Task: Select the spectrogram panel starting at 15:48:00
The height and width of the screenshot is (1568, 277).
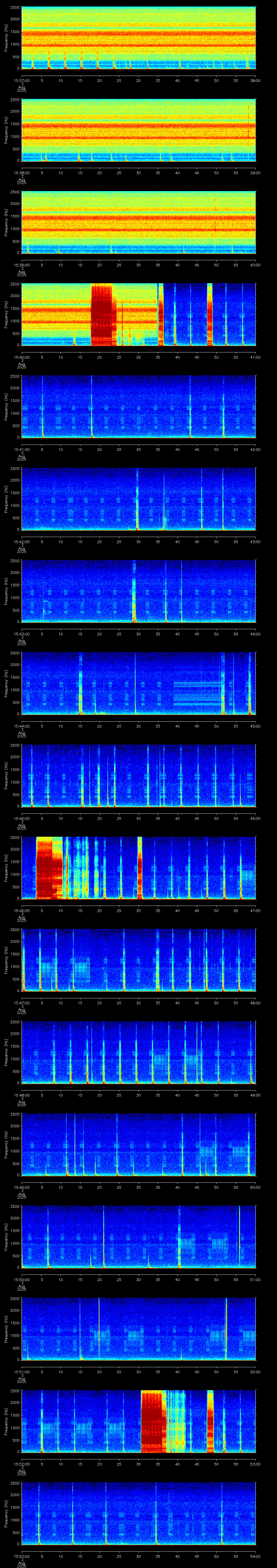Action: (x=138, y=1052)
